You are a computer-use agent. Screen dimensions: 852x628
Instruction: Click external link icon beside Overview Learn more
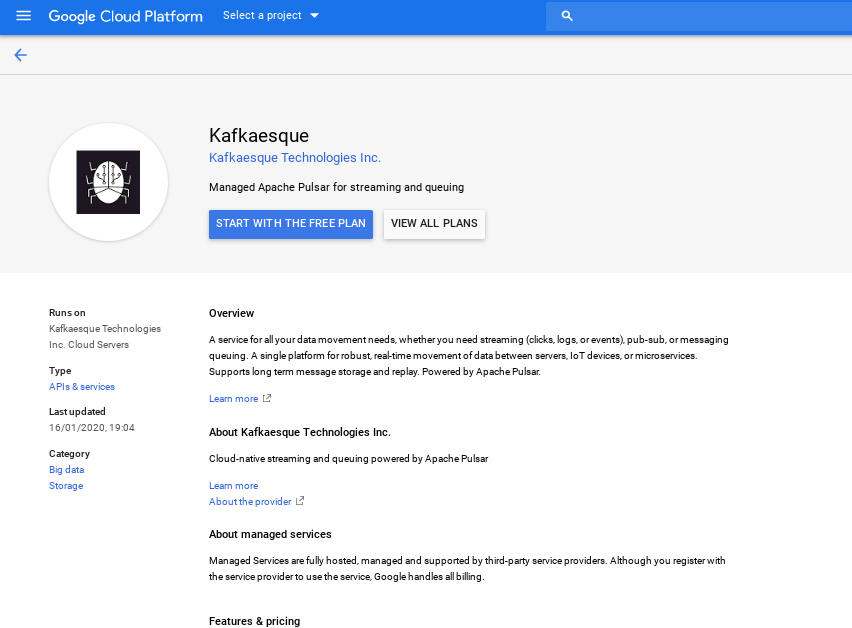[x=267, y=399]
